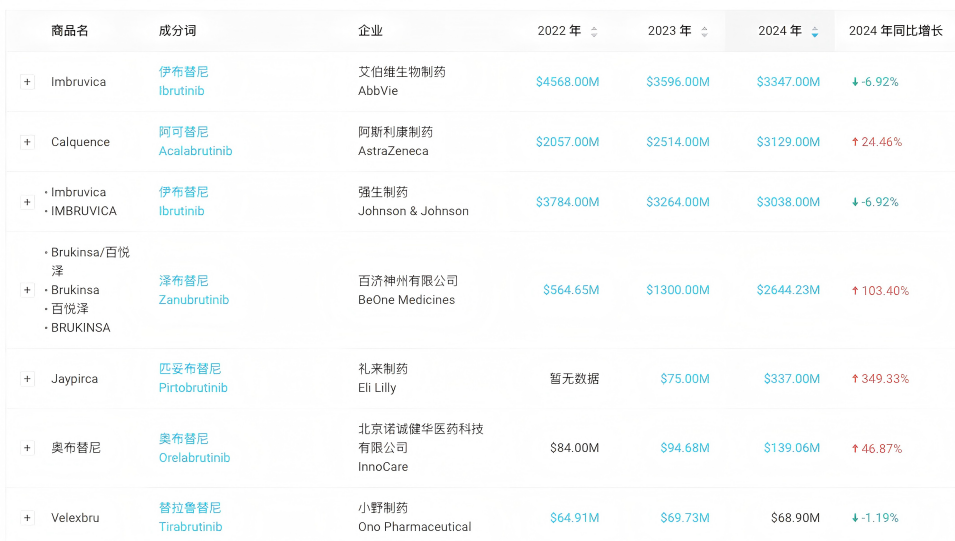Expand the 奥布替尼 row plus icon
The height and width of the screenshot is (541, 955).
coord(27,448)
